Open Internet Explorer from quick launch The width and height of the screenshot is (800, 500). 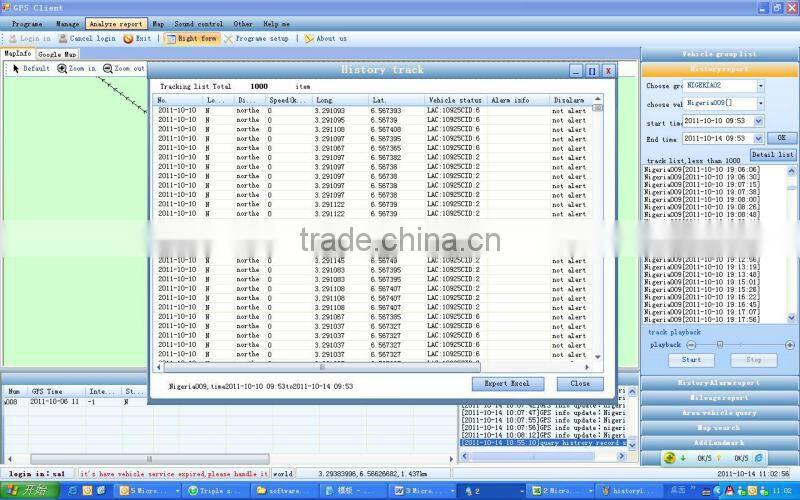pyautogui.click(x=73, y=491)
